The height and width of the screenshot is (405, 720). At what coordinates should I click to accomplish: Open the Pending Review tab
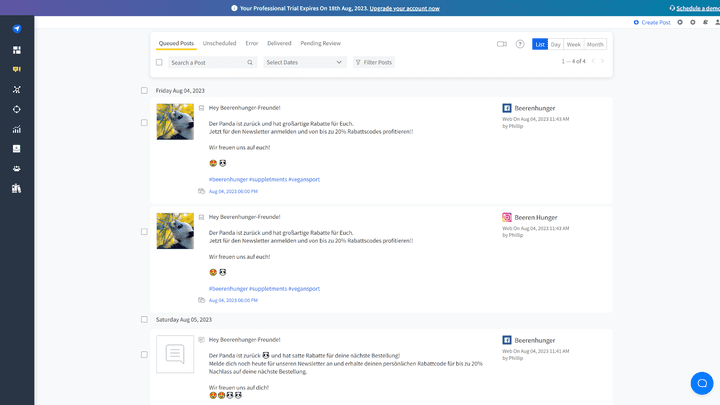321,43
